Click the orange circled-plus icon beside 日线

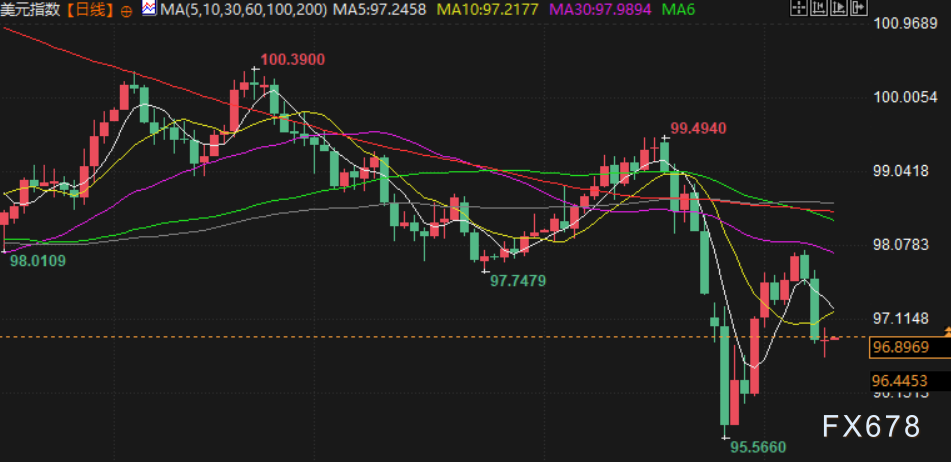point(126,10)
